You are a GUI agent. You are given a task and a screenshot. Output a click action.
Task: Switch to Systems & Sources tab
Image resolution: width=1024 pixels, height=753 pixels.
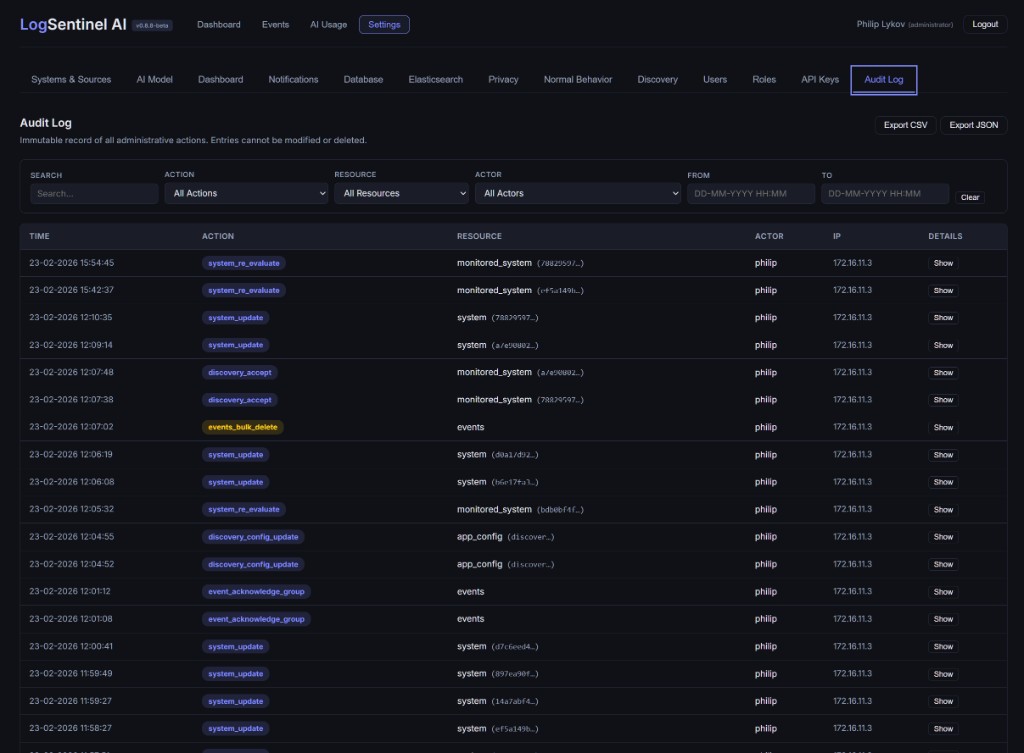(71, 79)
